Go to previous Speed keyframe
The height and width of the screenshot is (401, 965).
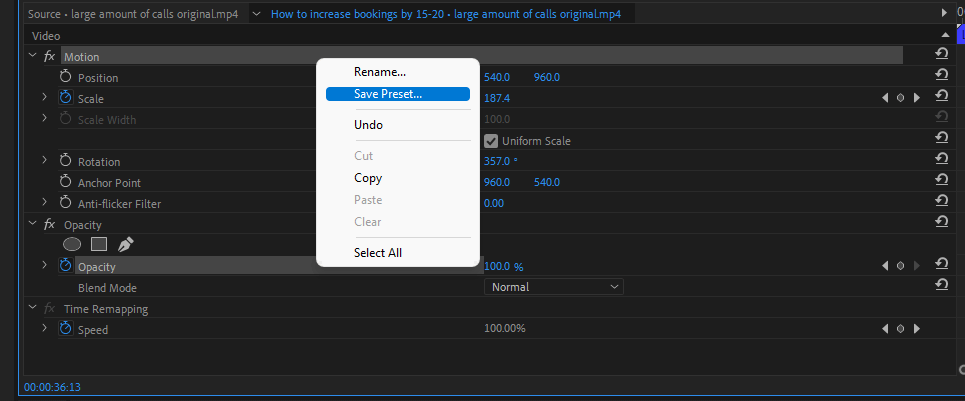(x=885, y=329)
